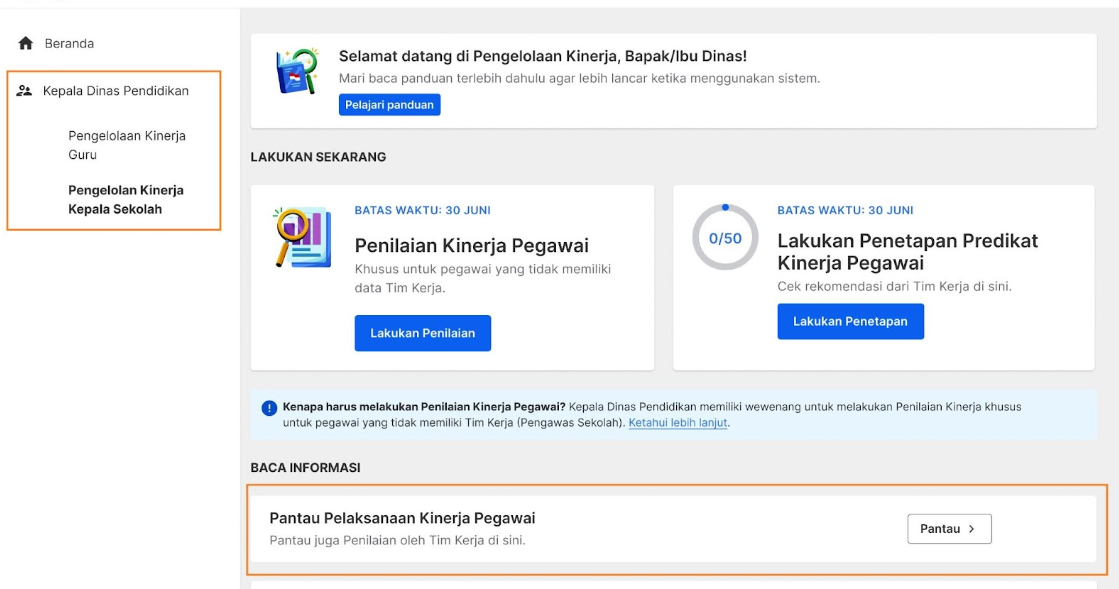The height and width of the screenshot is (589, 1119).
Task: Click the Pantau button
Action: click(x=949, y=529)
